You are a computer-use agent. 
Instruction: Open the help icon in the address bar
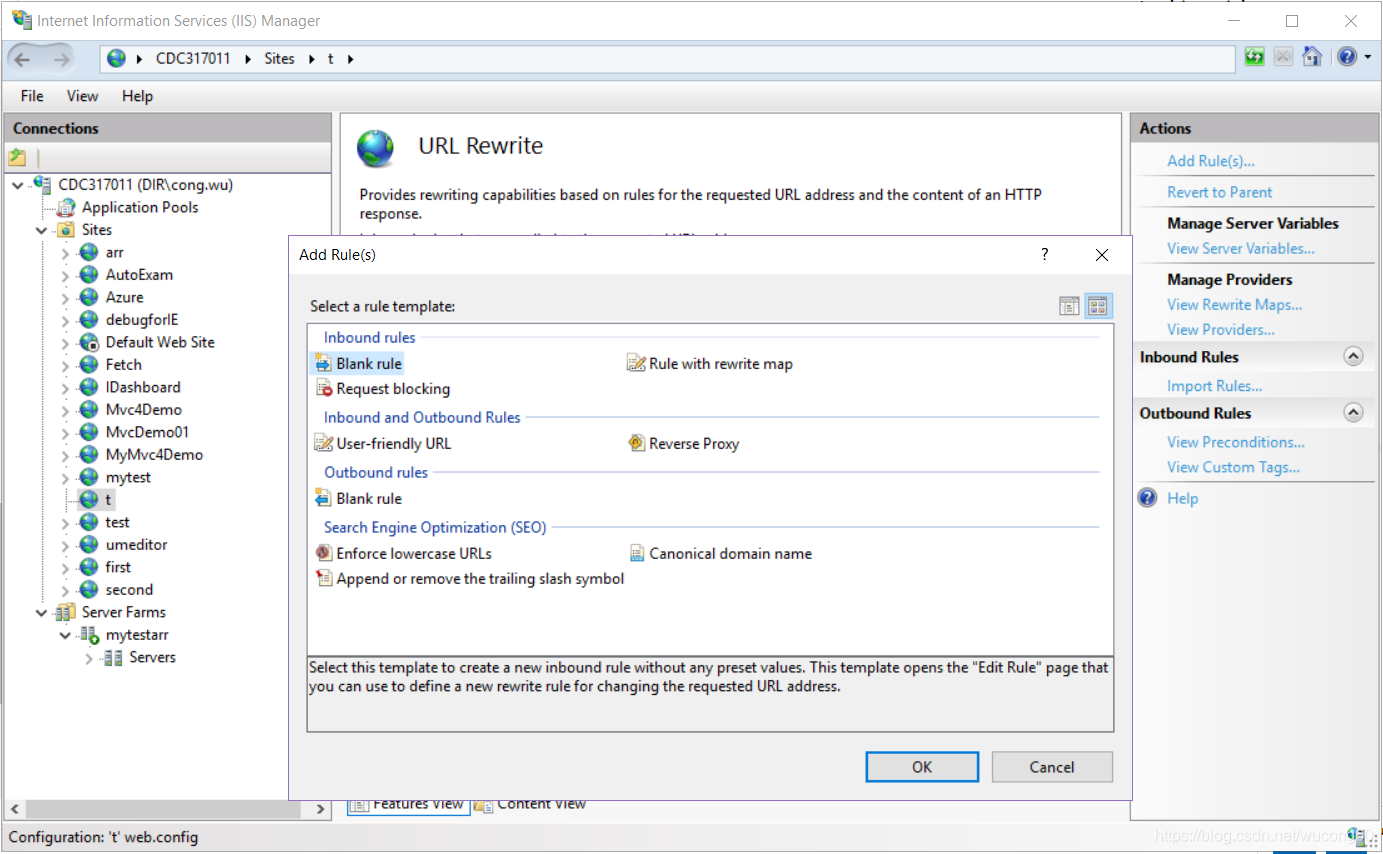coord(1347,57)
